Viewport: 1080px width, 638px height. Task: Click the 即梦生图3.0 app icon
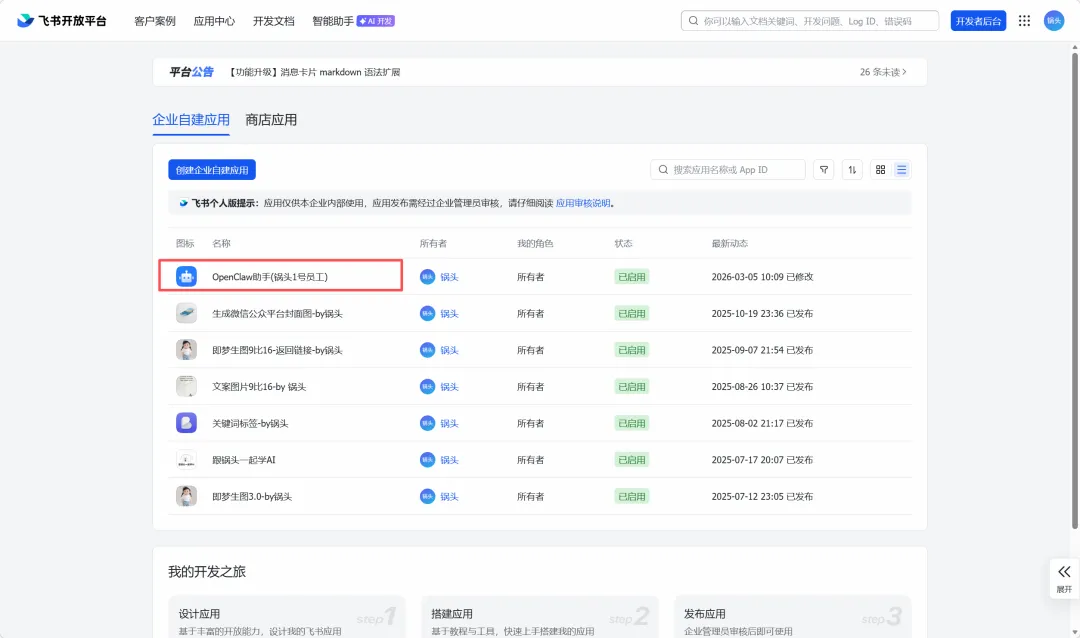point(186,495)
